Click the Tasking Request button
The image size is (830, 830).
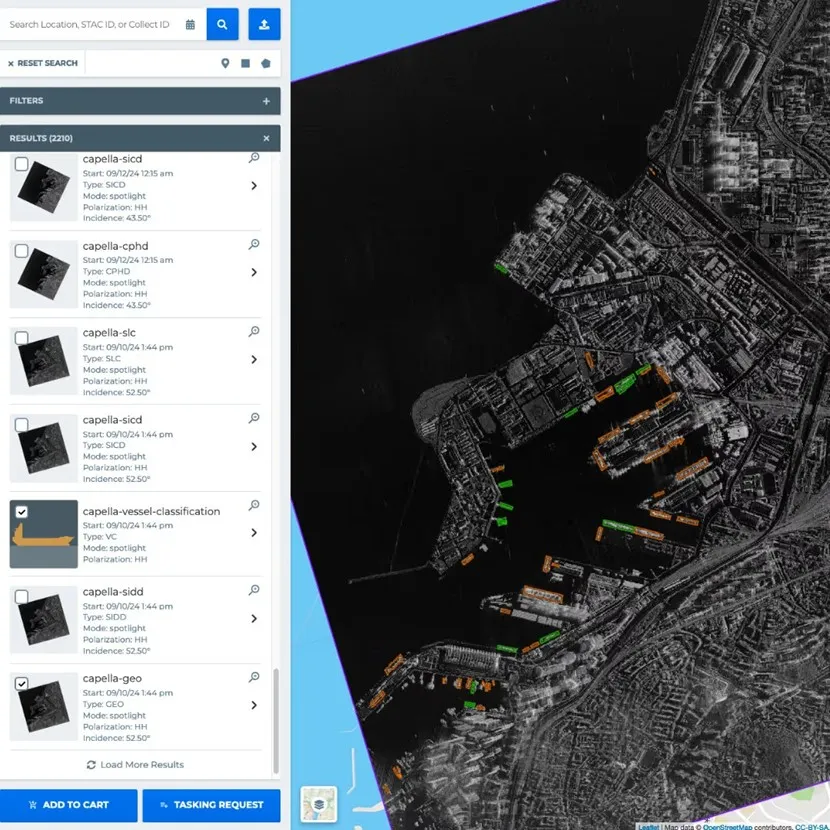click(x=211, y=805)
